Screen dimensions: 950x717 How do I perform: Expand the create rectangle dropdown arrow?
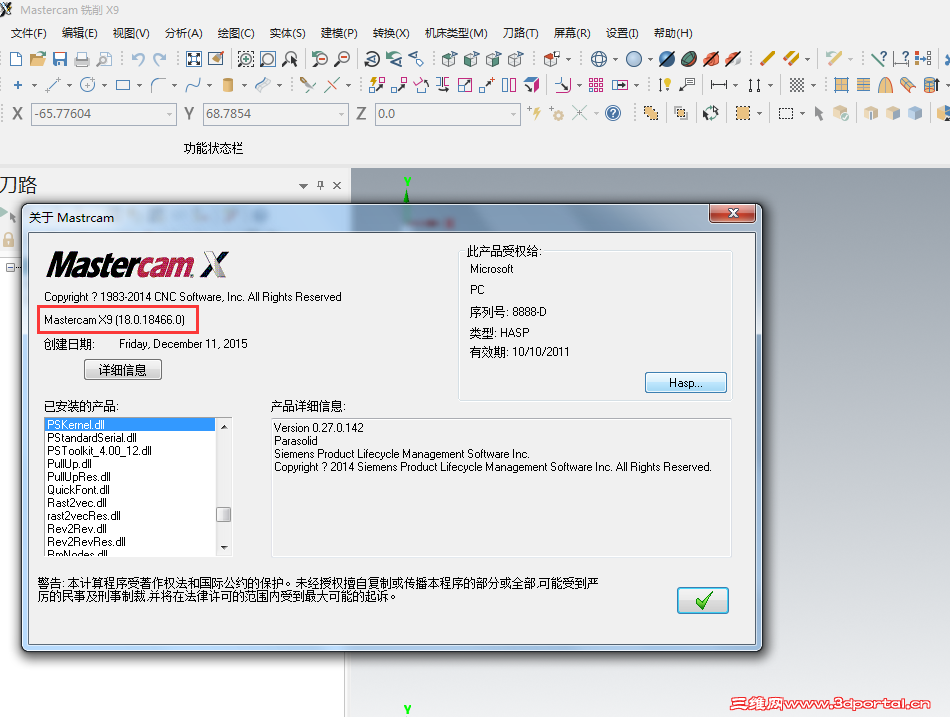[139, 85]
